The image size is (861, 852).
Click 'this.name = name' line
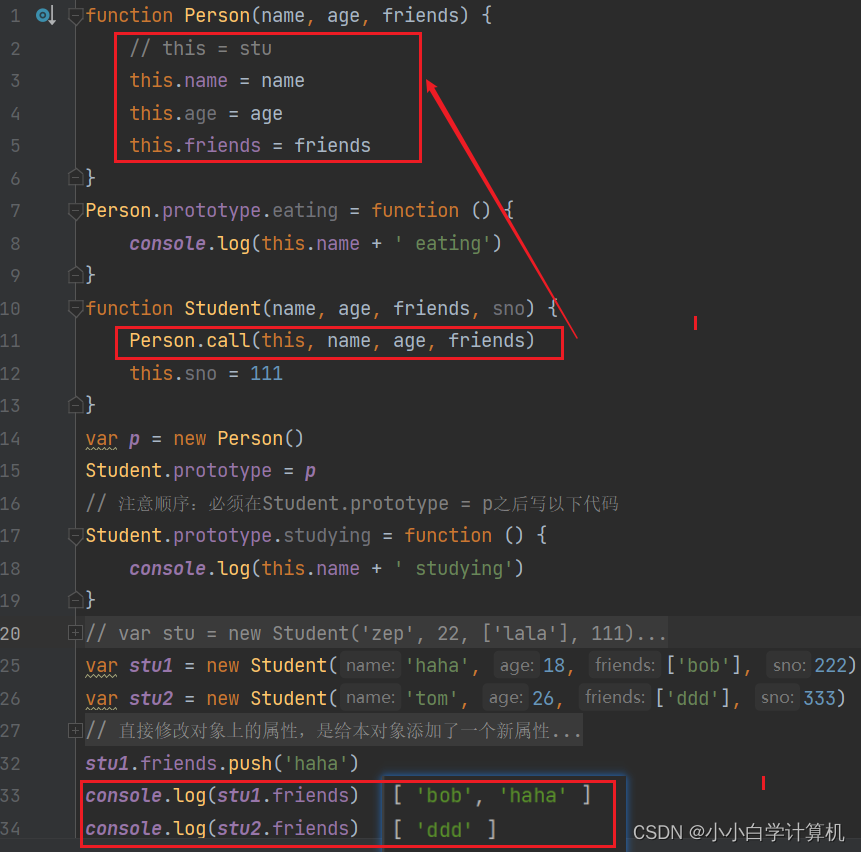click(x=217, y=81)
